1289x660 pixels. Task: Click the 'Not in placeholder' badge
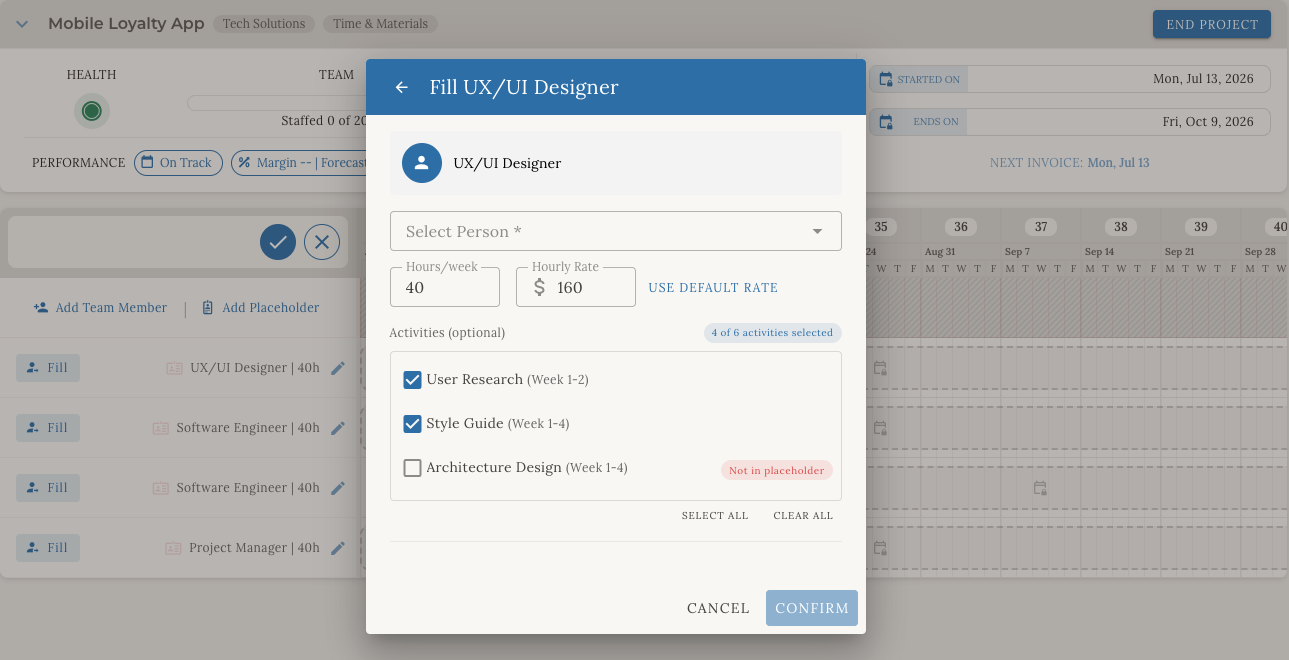[x=777, y=470]
